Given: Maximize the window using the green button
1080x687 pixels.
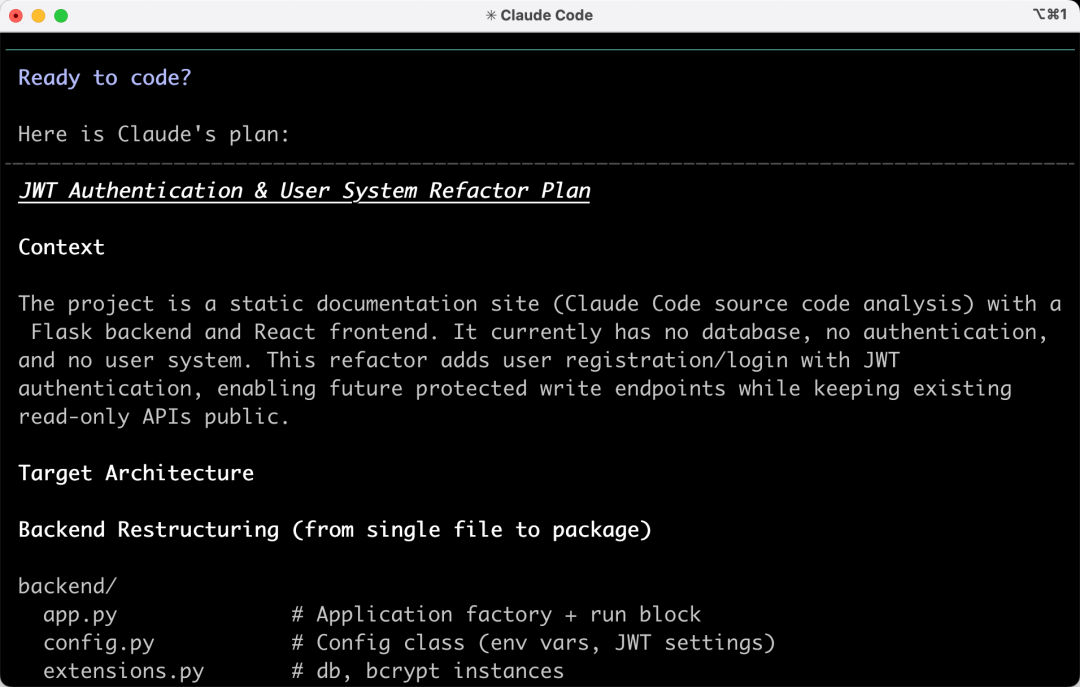Looking at the screenshot, I should [61, 15].
